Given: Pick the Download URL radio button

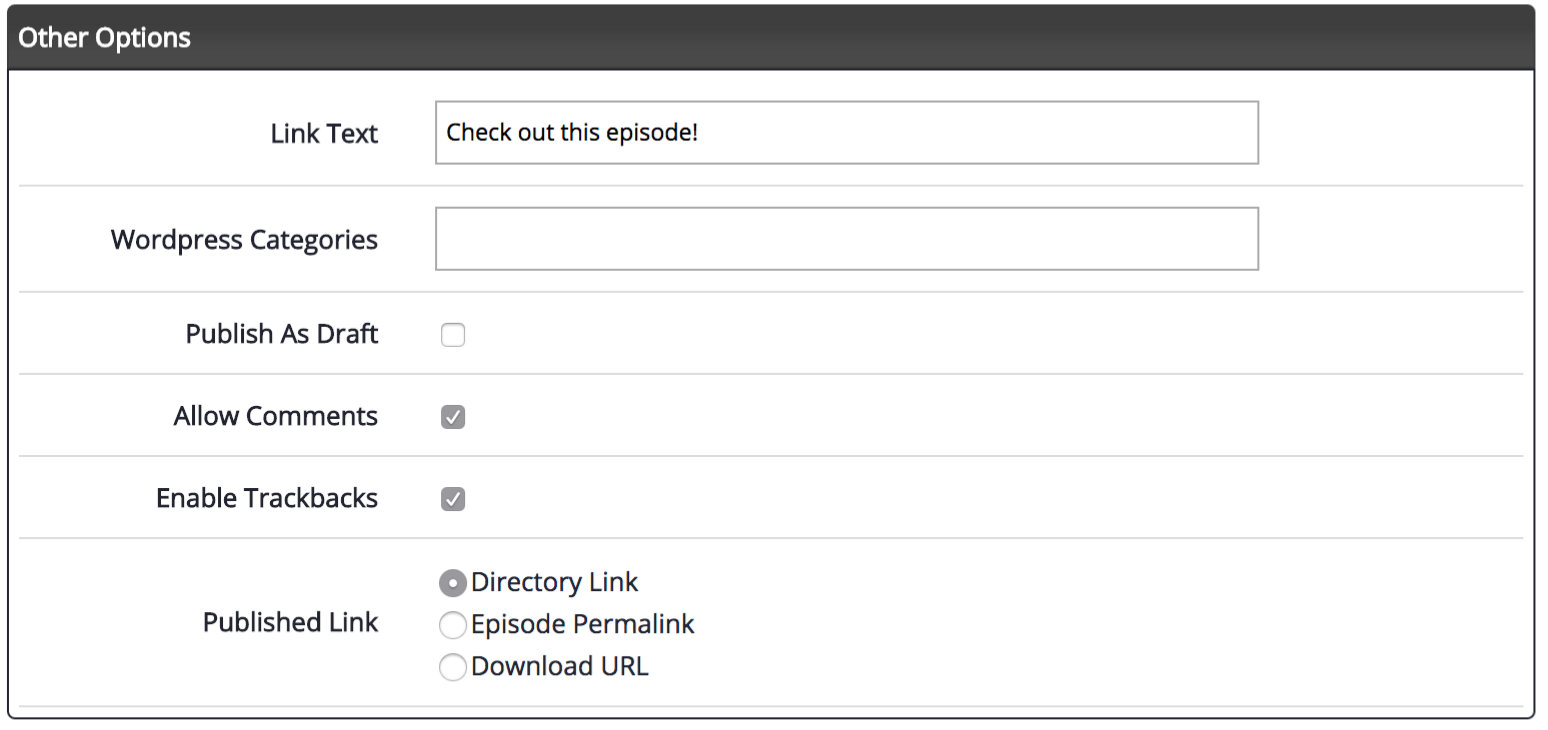Looking at the screenshot, I should coord(453,667).
